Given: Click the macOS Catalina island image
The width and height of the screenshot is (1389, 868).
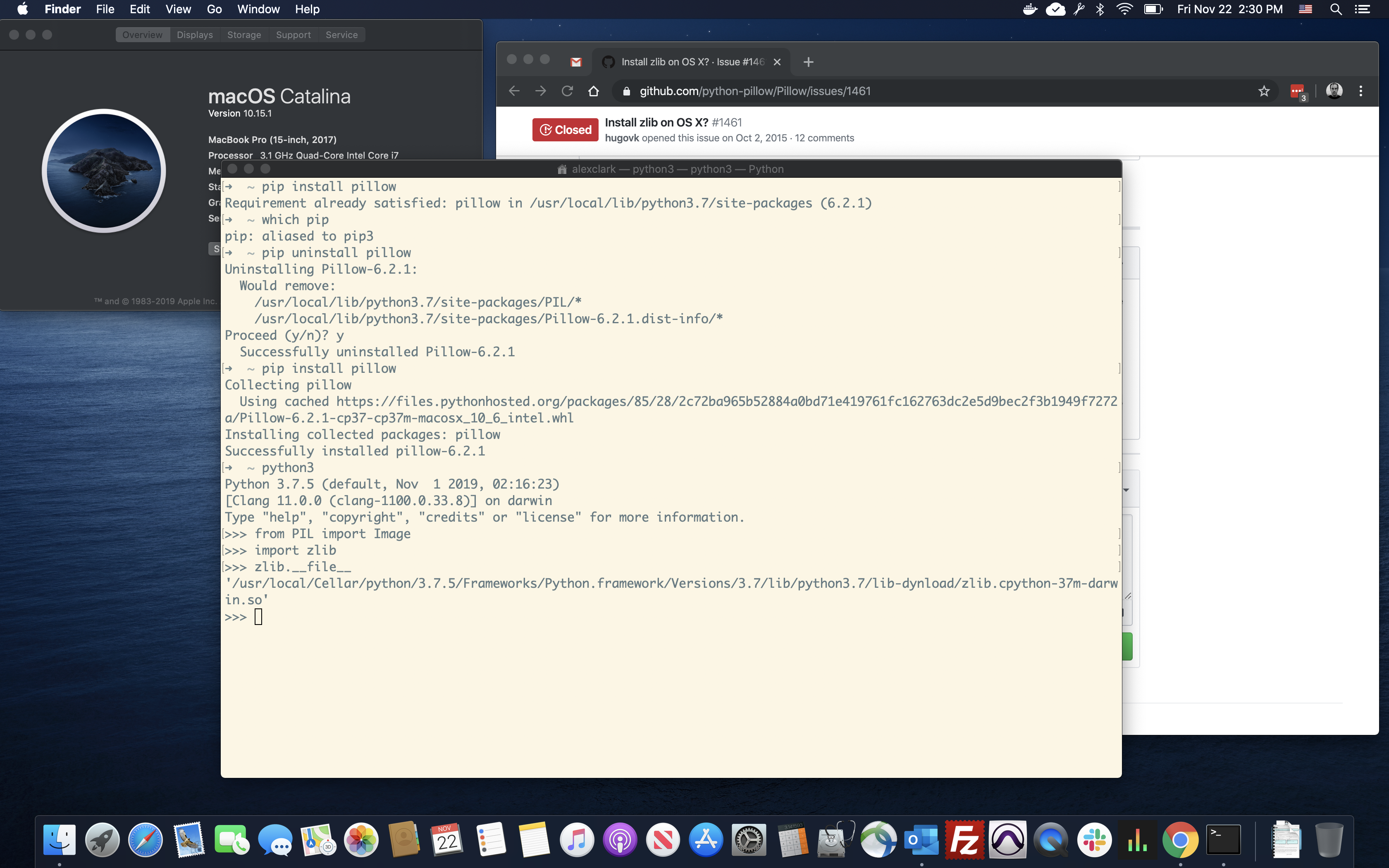Looking at the screenshot, I should (x=104, y=170).
